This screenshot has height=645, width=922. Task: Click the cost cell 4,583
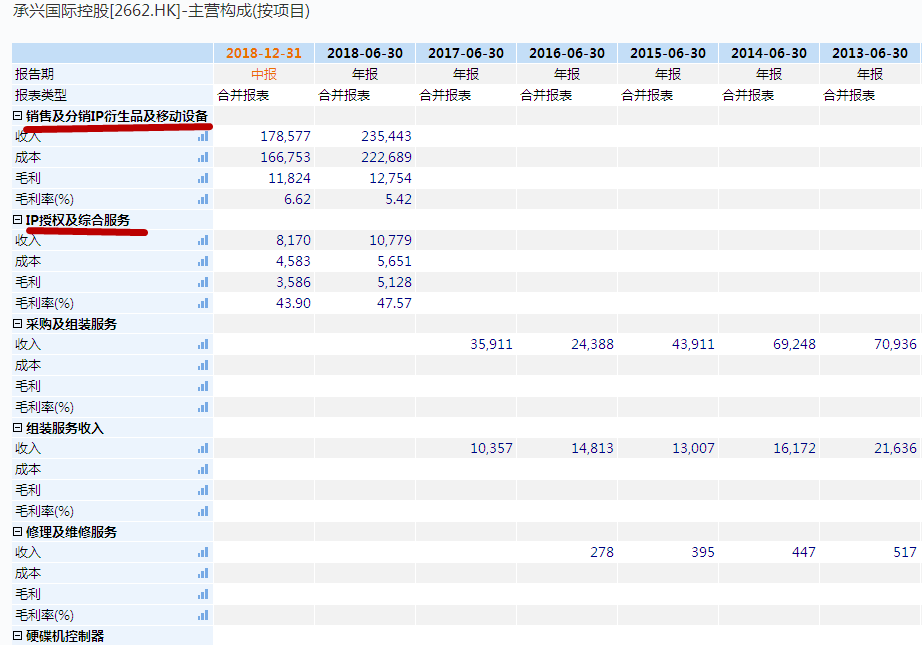(293, 262)
